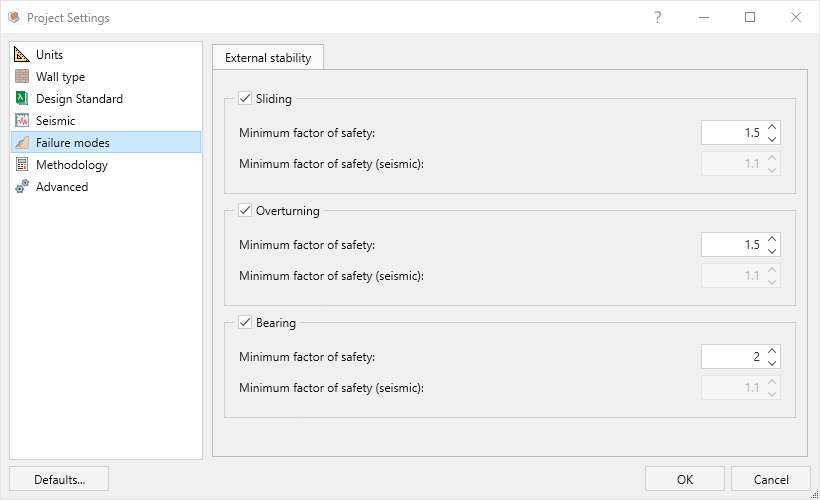
Task: Click the Project Settings title bar app icon
Action: pos(14,17)
